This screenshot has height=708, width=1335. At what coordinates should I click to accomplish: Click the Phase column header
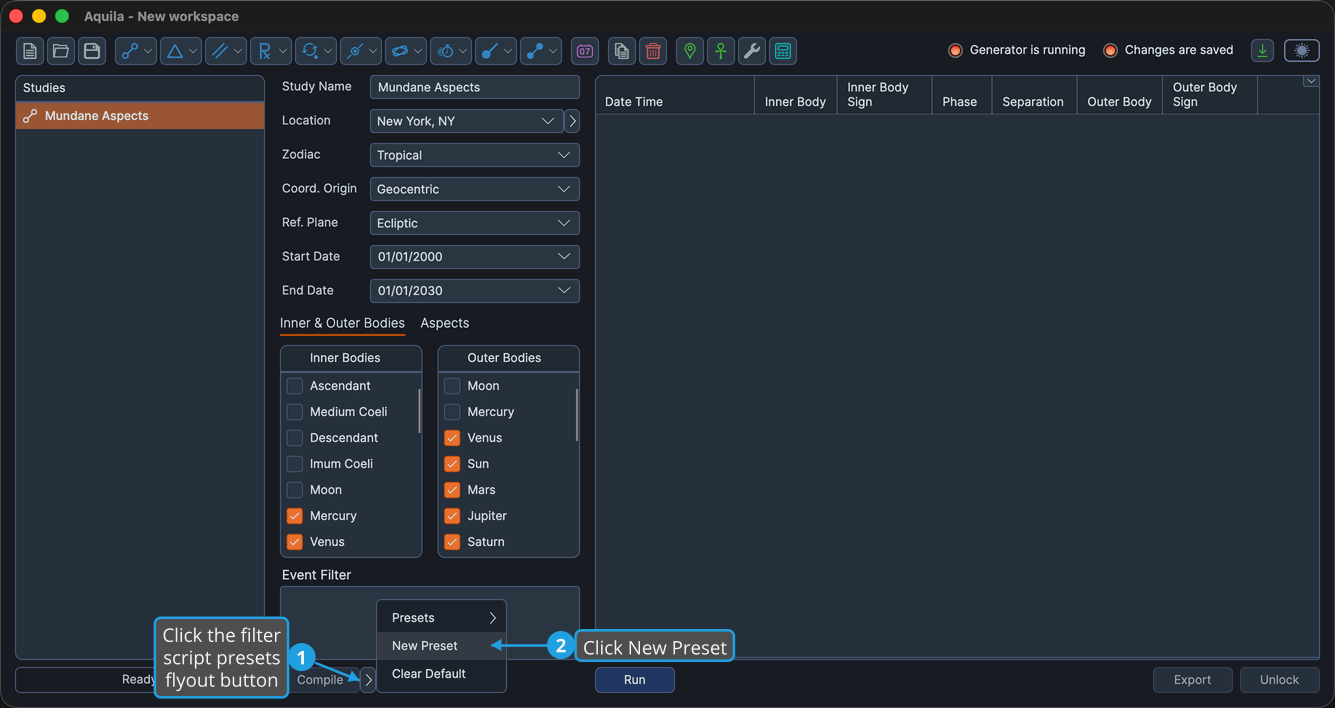tap(960, 95)
